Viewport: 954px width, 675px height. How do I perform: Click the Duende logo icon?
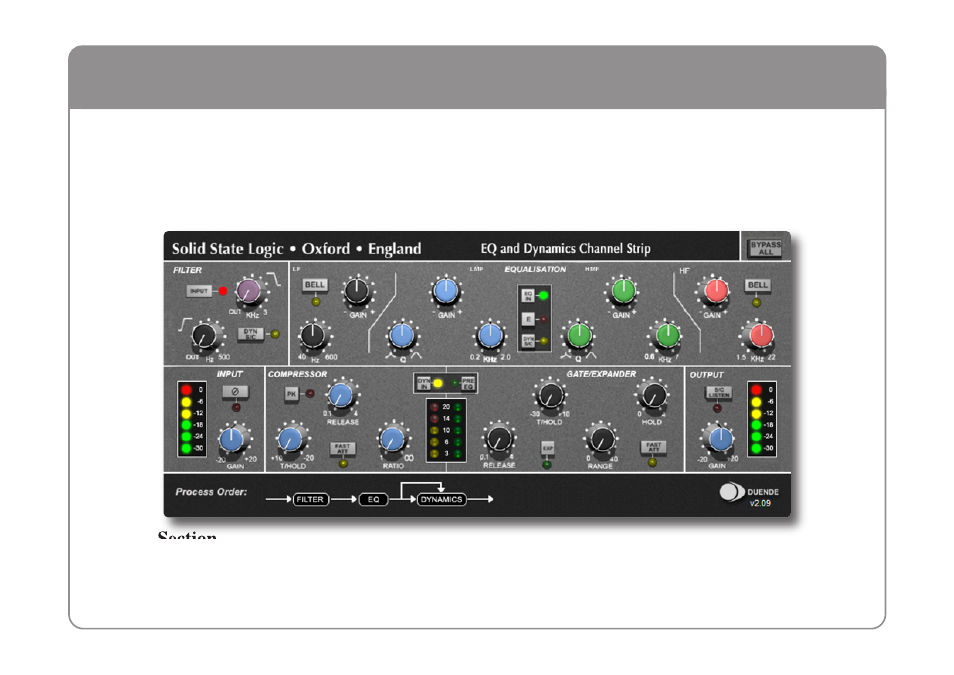click(x=732, y=492)
